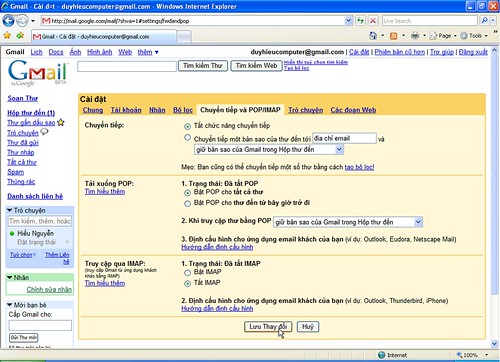This screenshot has height=362, width=500.
Task: Open the Tools menu in toolbar
Action: tap(474, 35)
